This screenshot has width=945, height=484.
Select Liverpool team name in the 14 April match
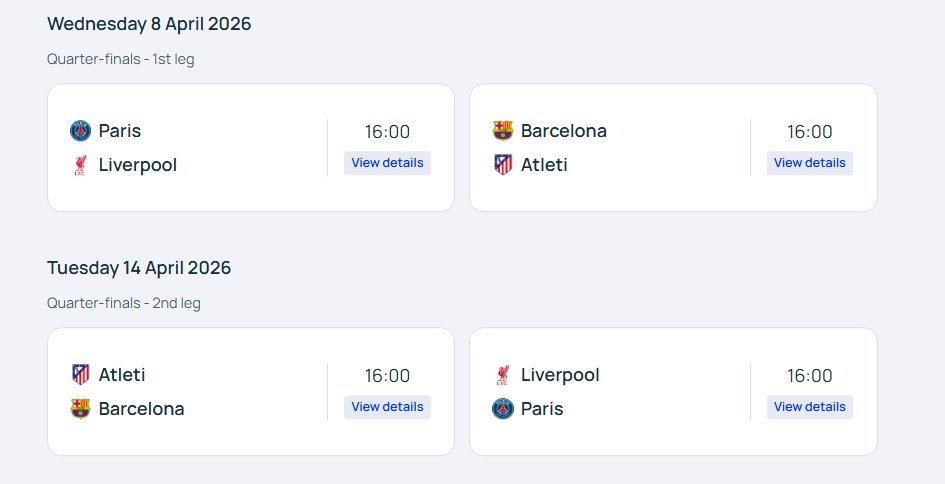[560, 375]
